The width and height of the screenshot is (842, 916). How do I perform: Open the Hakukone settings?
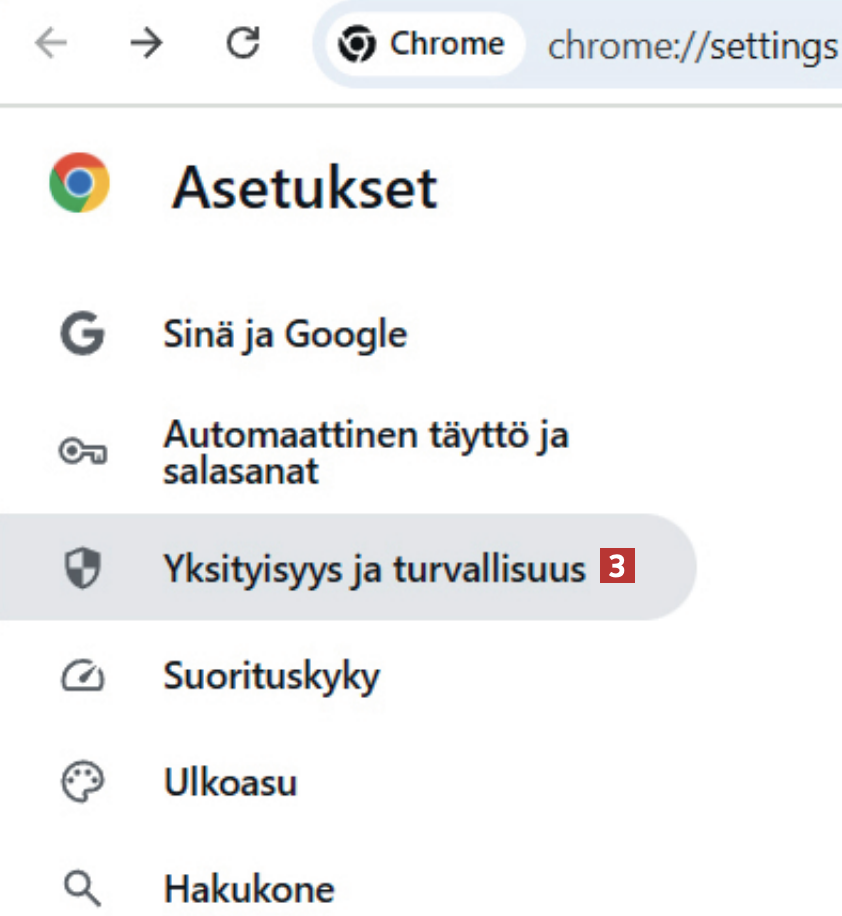pyautogui.click(x=249, y=888)
